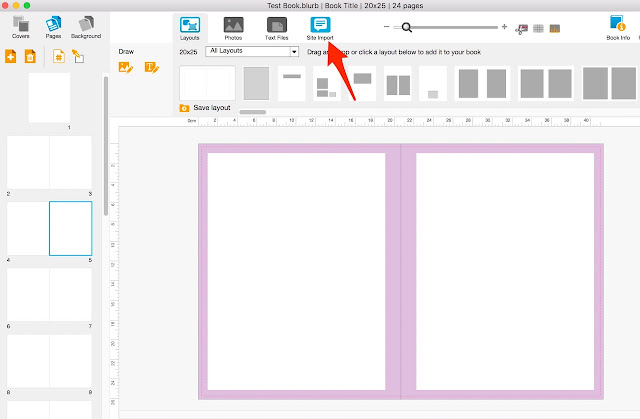Open the Background section
Image resolution: width=640 pixels, height=419 pixels.
pyautogui.click(x=86, y=27)
